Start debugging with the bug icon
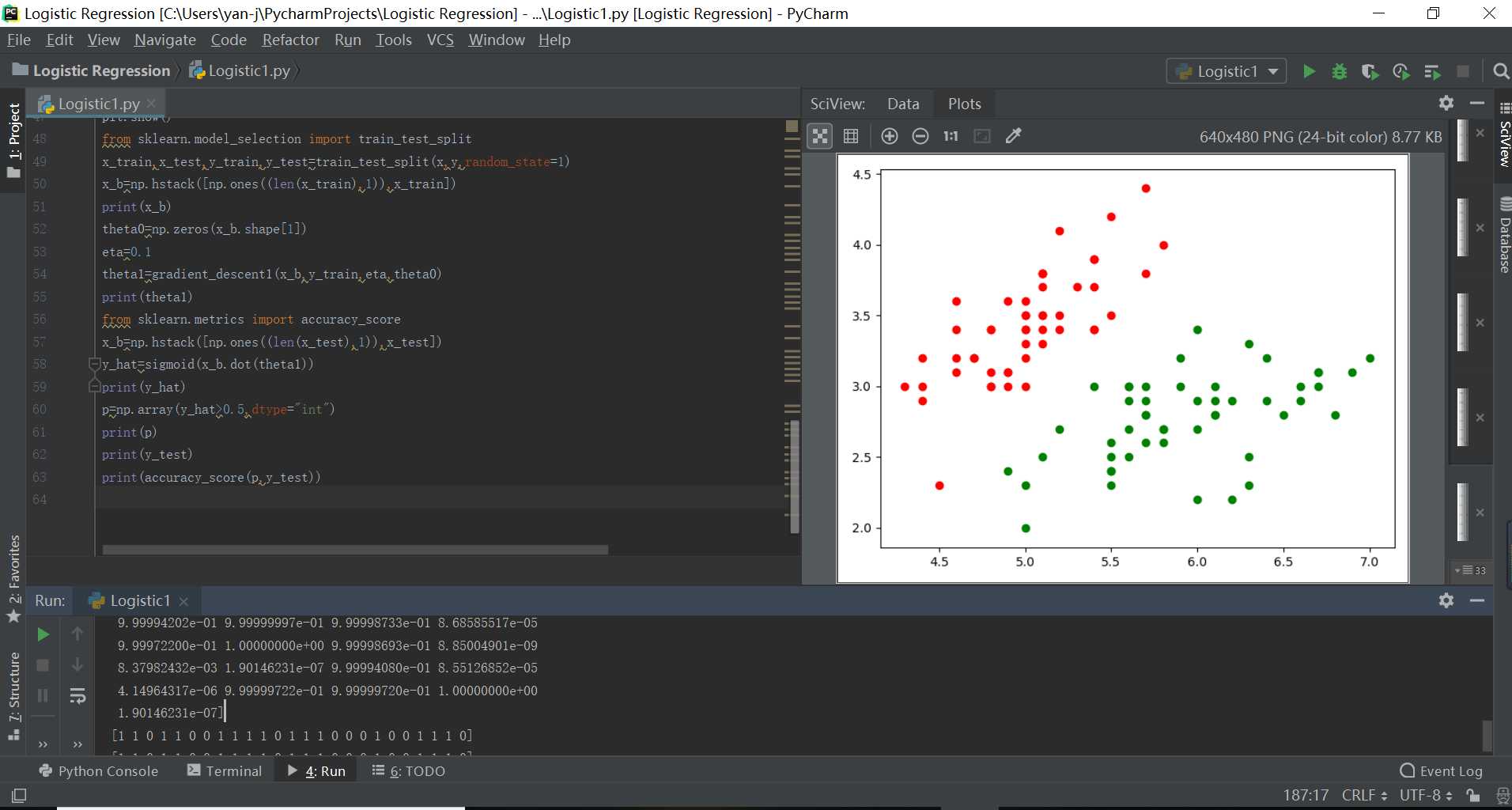The height and width of the screenshot is (810, 1512). (1340, 71)
